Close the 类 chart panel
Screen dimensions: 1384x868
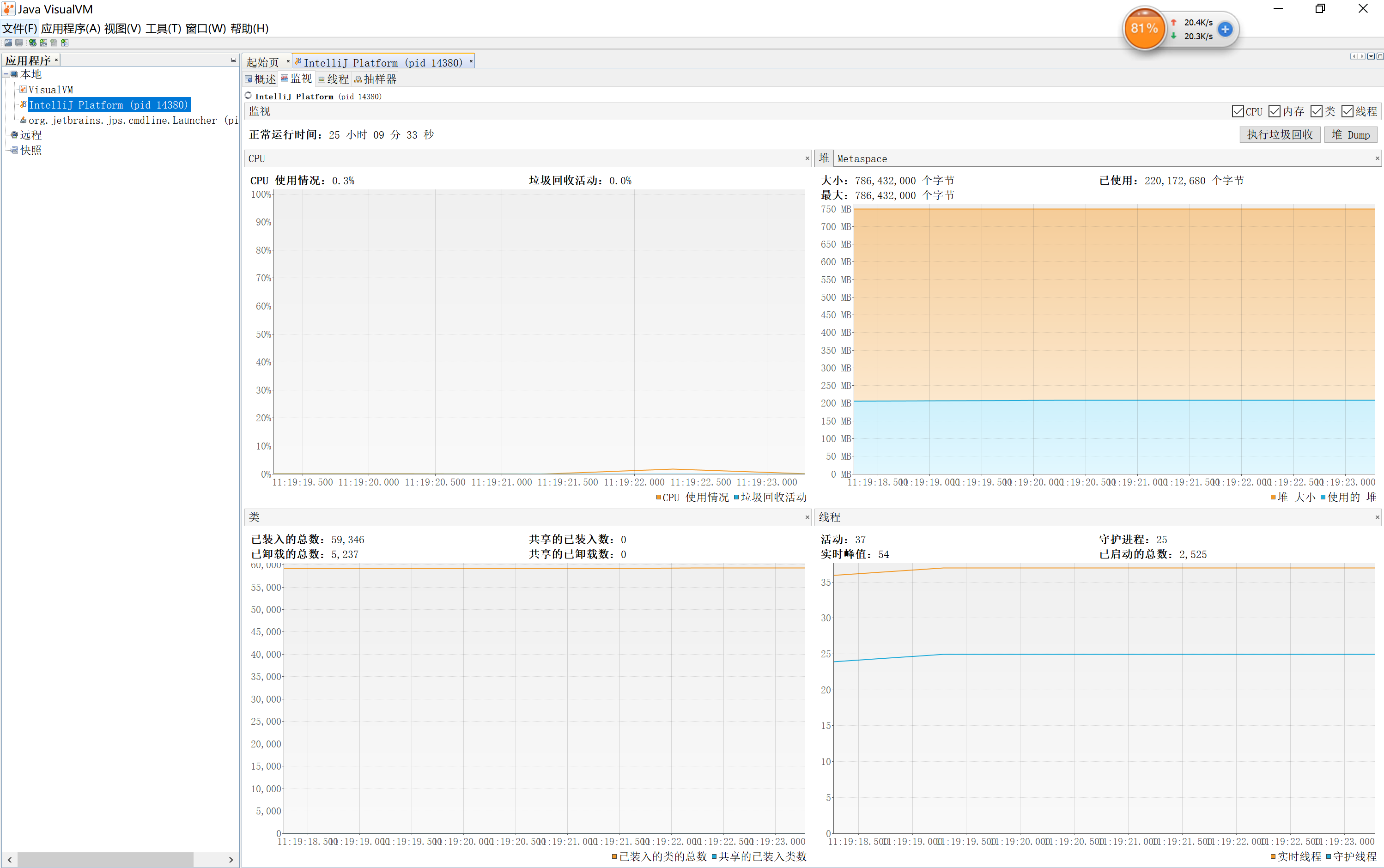pos(807,517)
